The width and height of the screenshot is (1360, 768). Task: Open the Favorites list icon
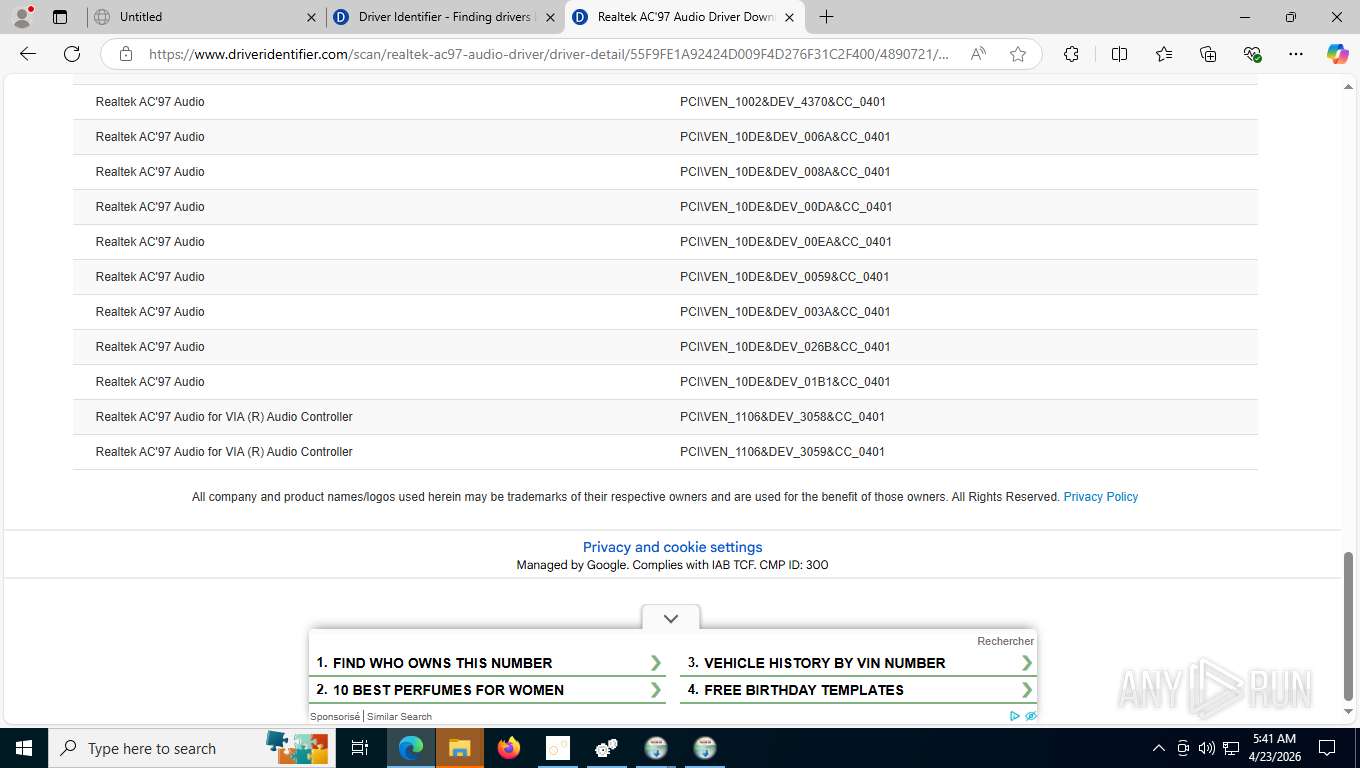pos(1164,54)
